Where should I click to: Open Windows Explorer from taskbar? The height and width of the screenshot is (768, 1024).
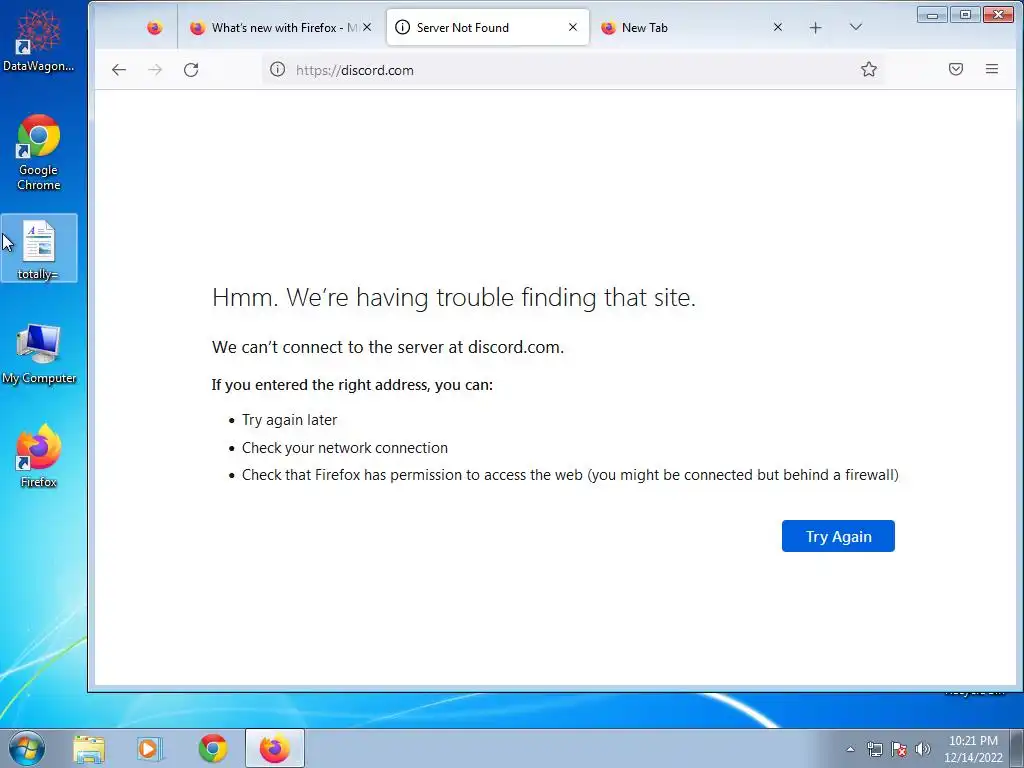[x=89, y=749]
